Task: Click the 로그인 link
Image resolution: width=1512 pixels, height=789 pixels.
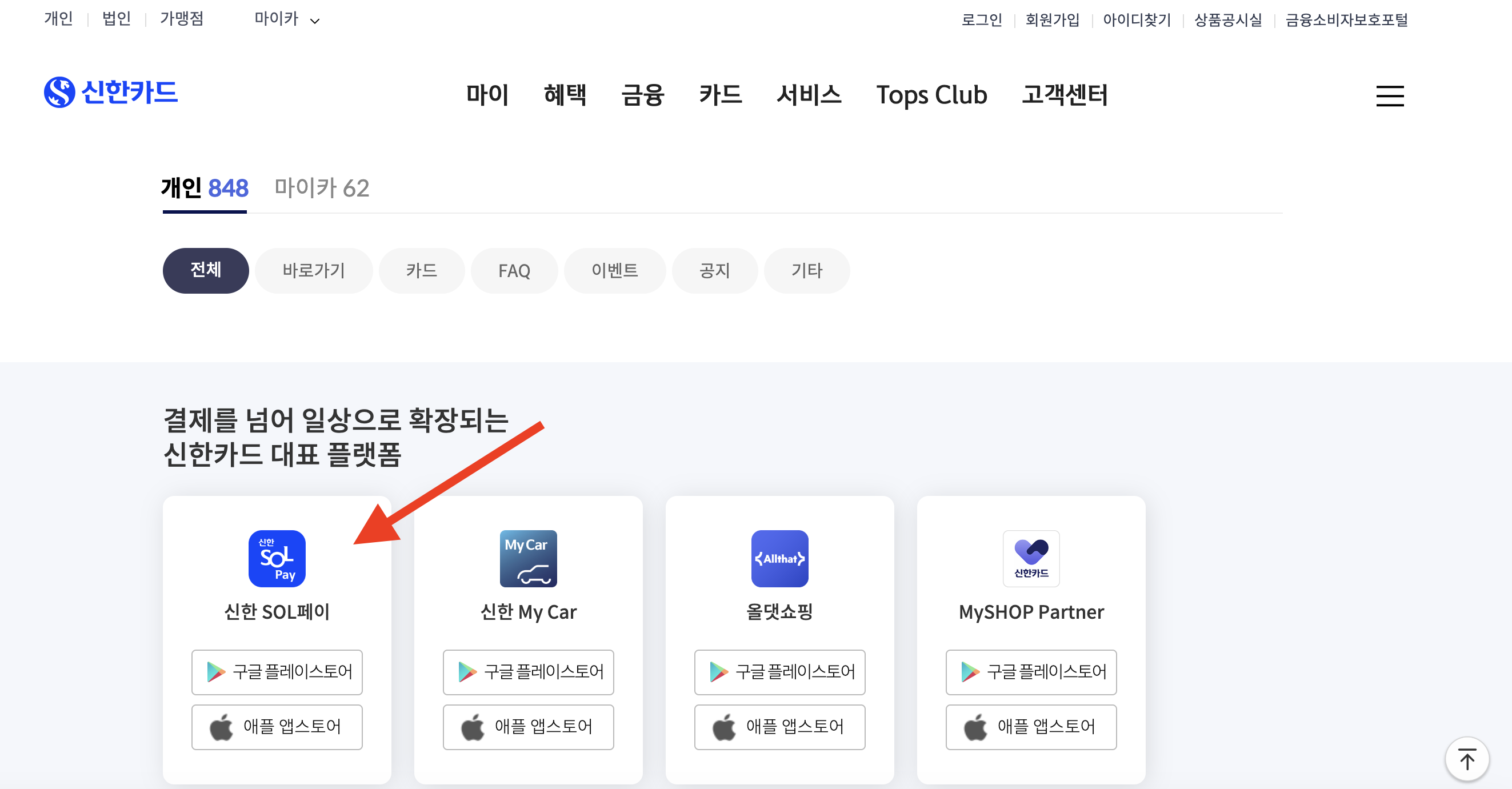Action: [981, 20]
